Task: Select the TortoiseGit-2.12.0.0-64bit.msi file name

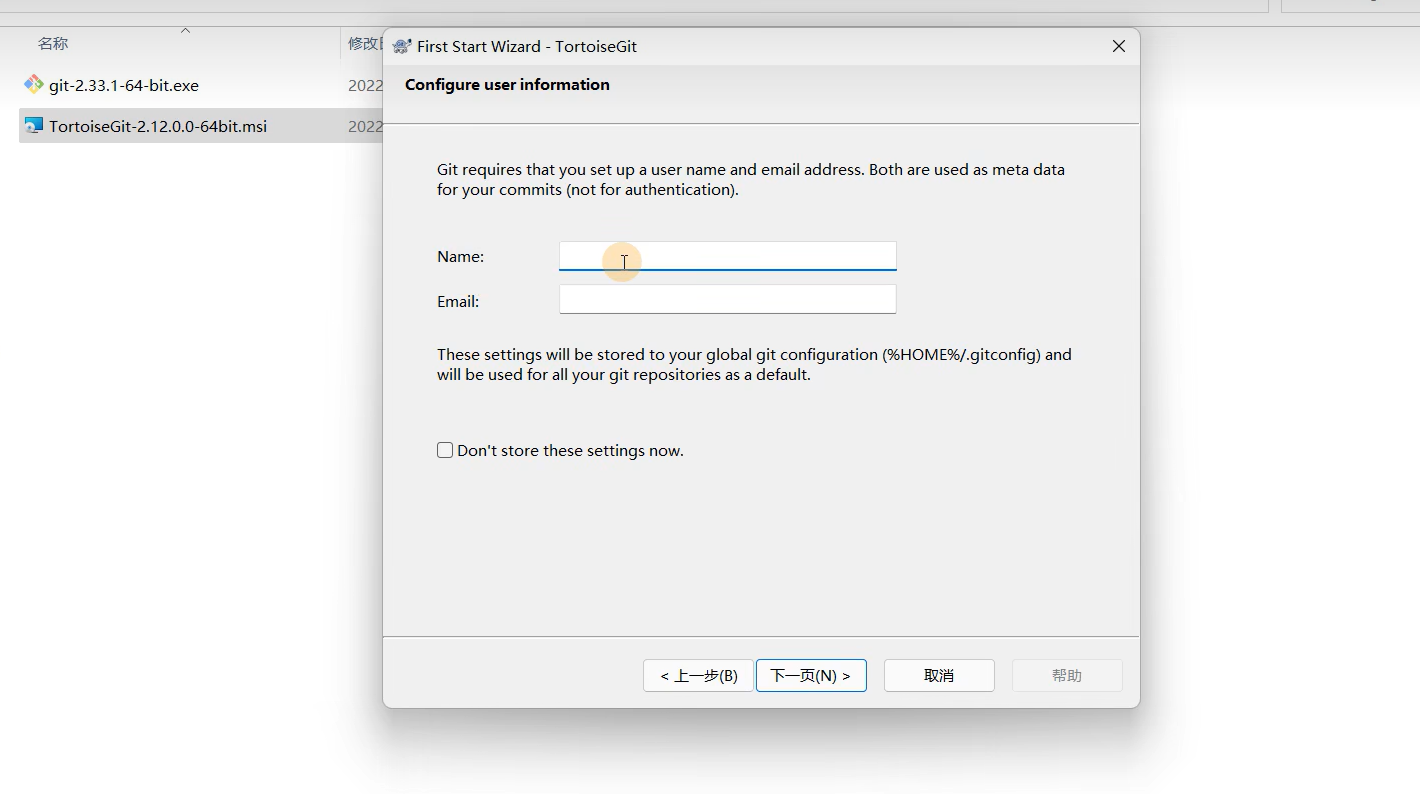Action: [158, 126]
